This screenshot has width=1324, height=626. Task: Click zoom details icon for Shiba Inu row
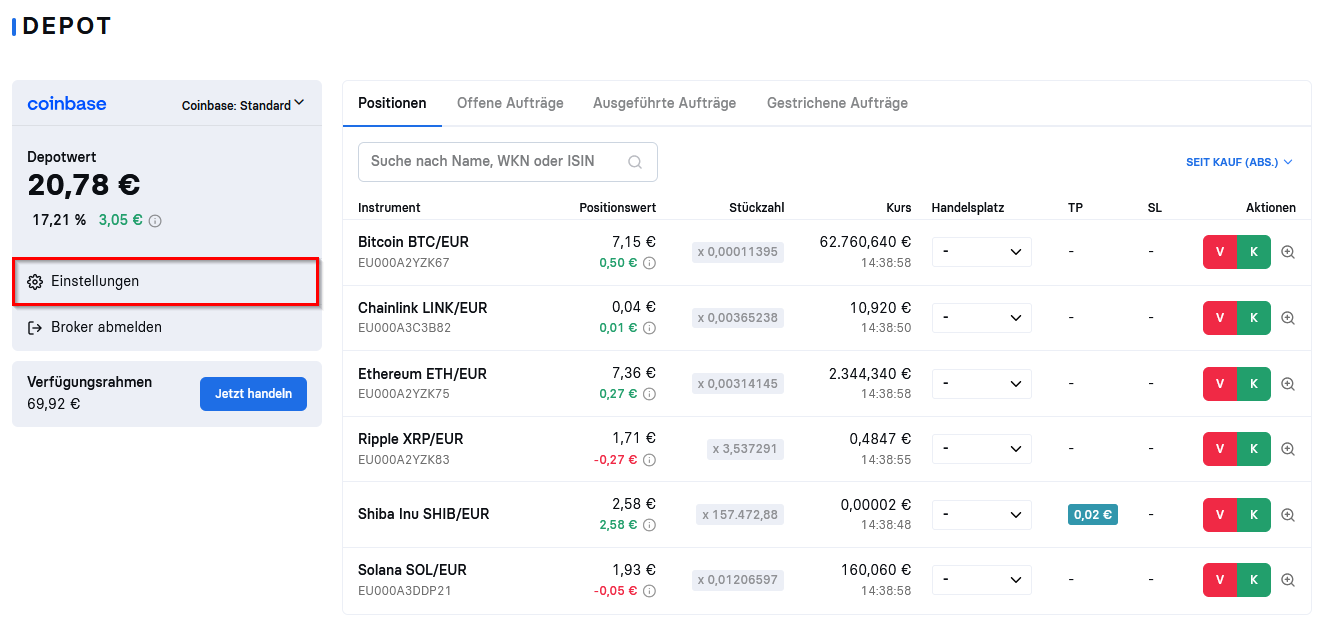tap(1288, 515)
